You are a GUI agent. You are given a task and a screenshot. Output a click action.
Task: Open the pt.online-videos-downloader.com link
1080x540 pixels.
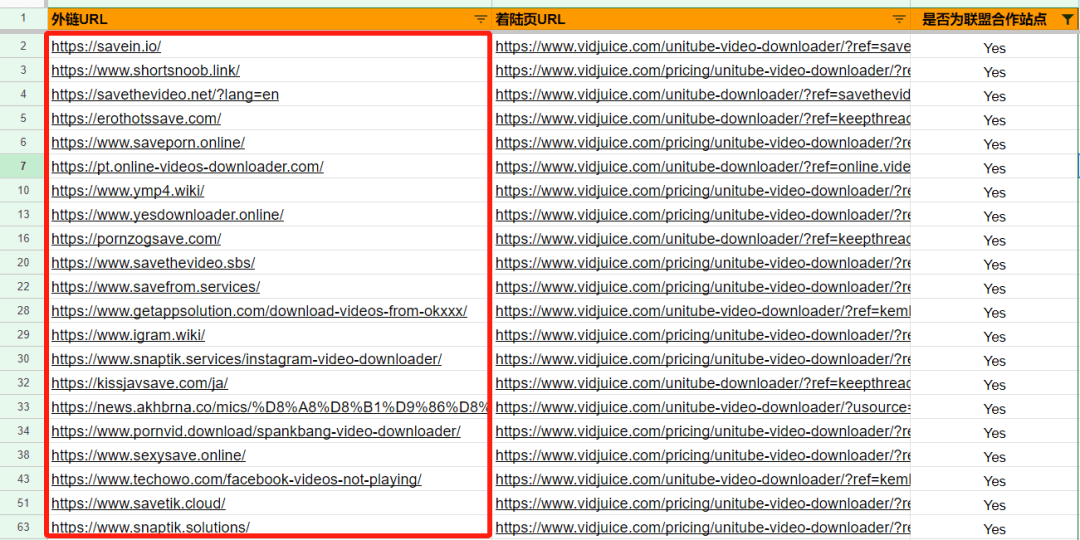[187, 167]
